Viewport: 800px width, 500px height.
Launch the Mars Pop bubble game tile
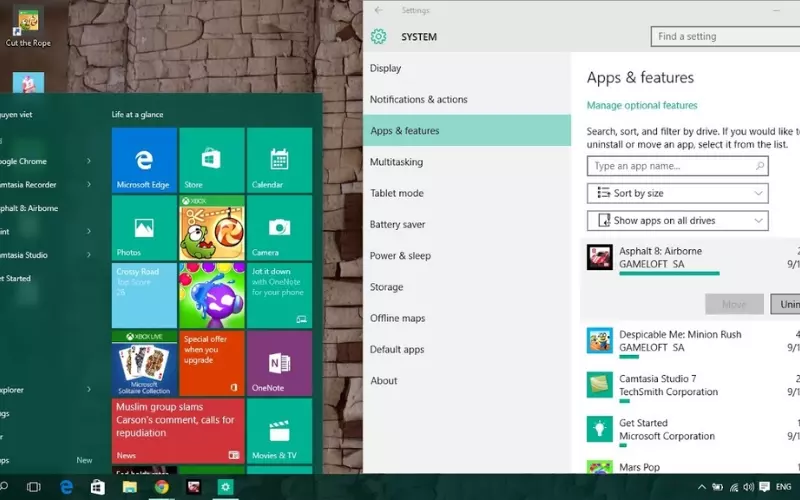pos(212,295)
